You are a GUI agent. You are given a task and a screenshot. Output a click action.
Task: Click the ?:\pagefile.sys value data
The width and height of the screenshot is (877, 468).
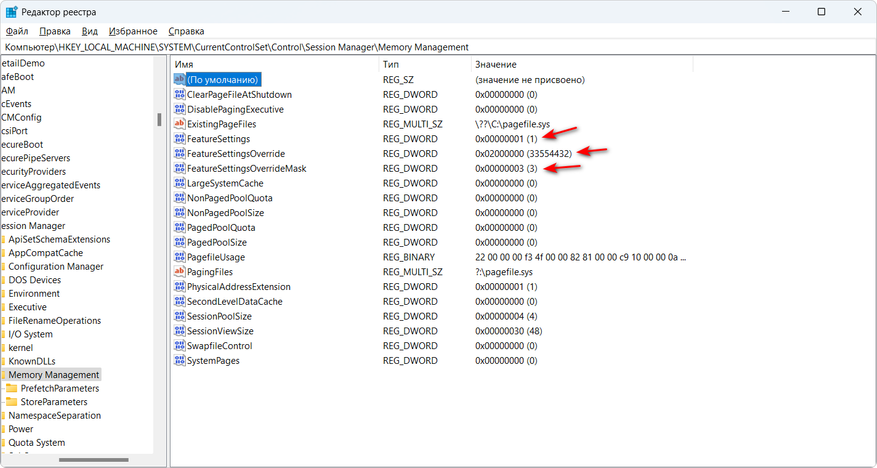504,272
